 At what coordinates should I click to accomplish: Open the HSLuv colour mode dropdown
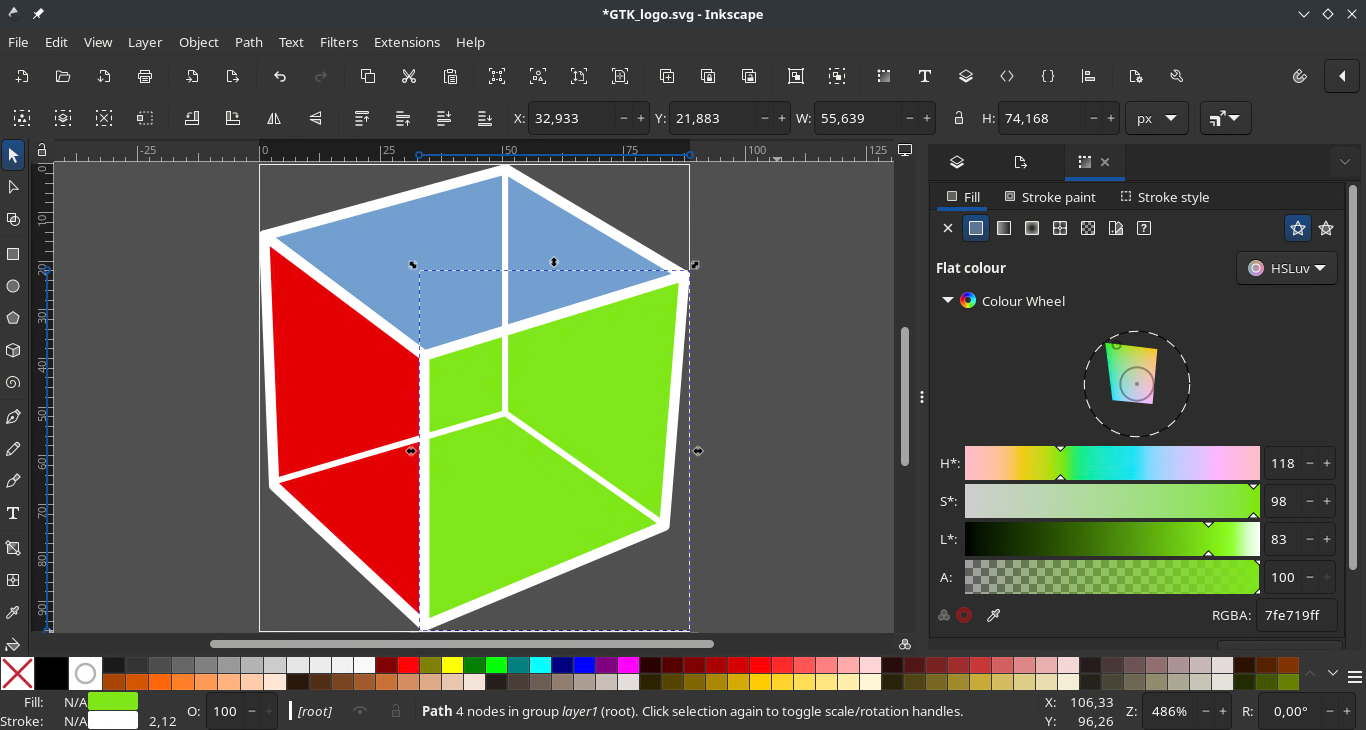point(1287,268)
